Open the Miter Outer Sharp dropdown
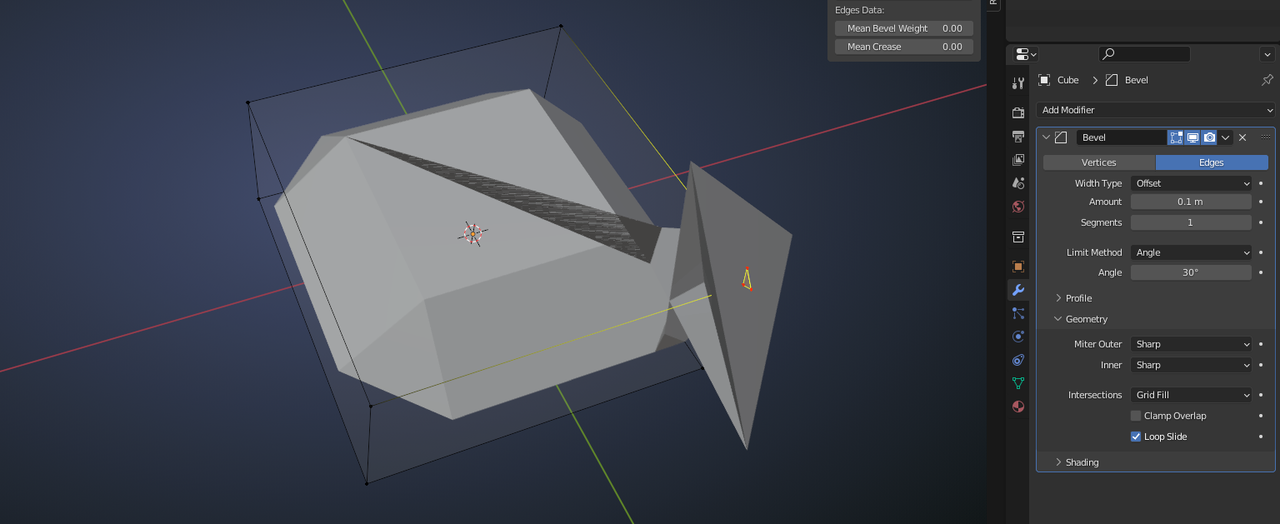This screenshot has width=1280, height=524. (x=1191, y=344)
